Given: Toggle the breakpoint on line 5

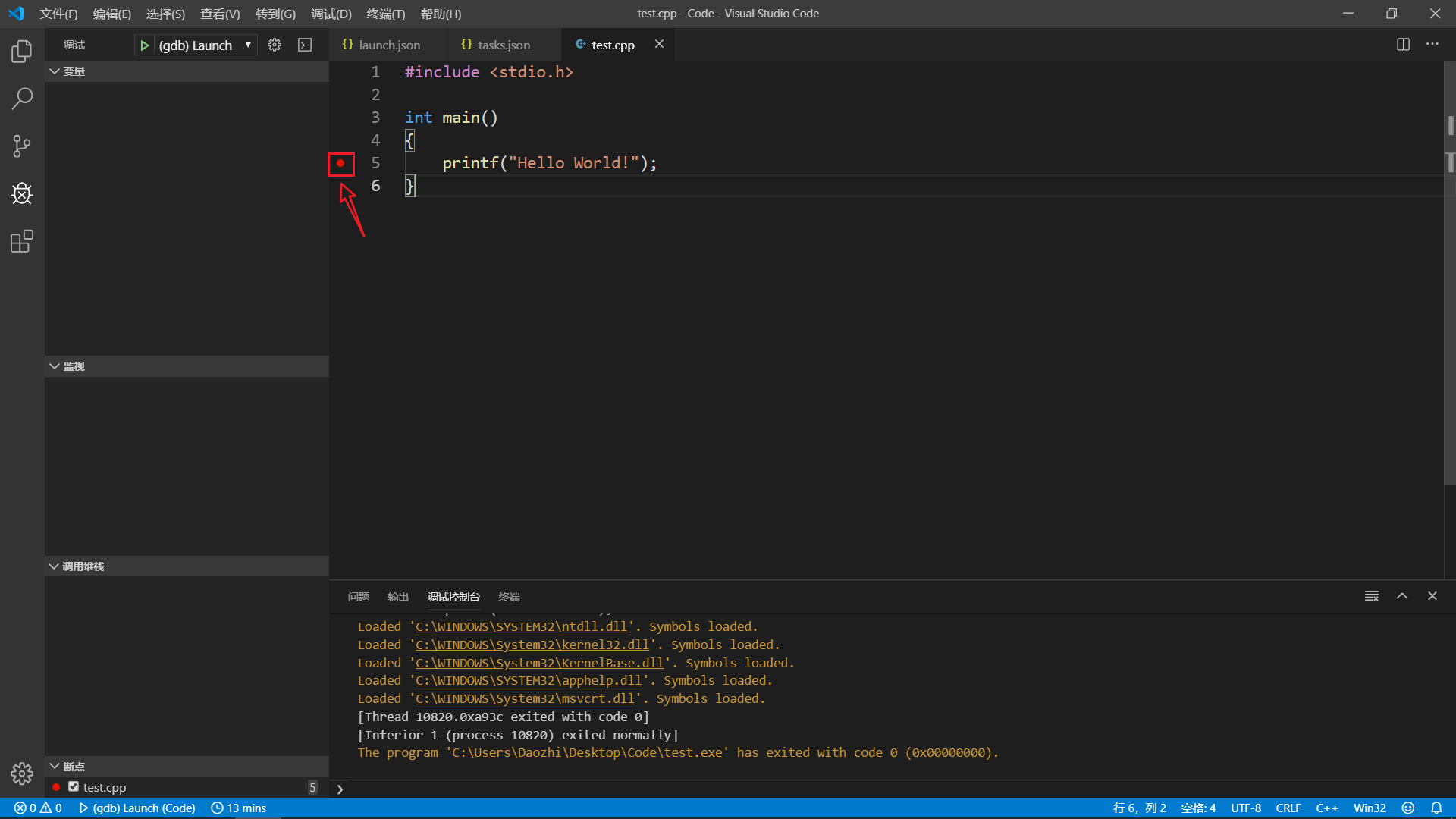Looking at the screenshot, I should point(340,163).
